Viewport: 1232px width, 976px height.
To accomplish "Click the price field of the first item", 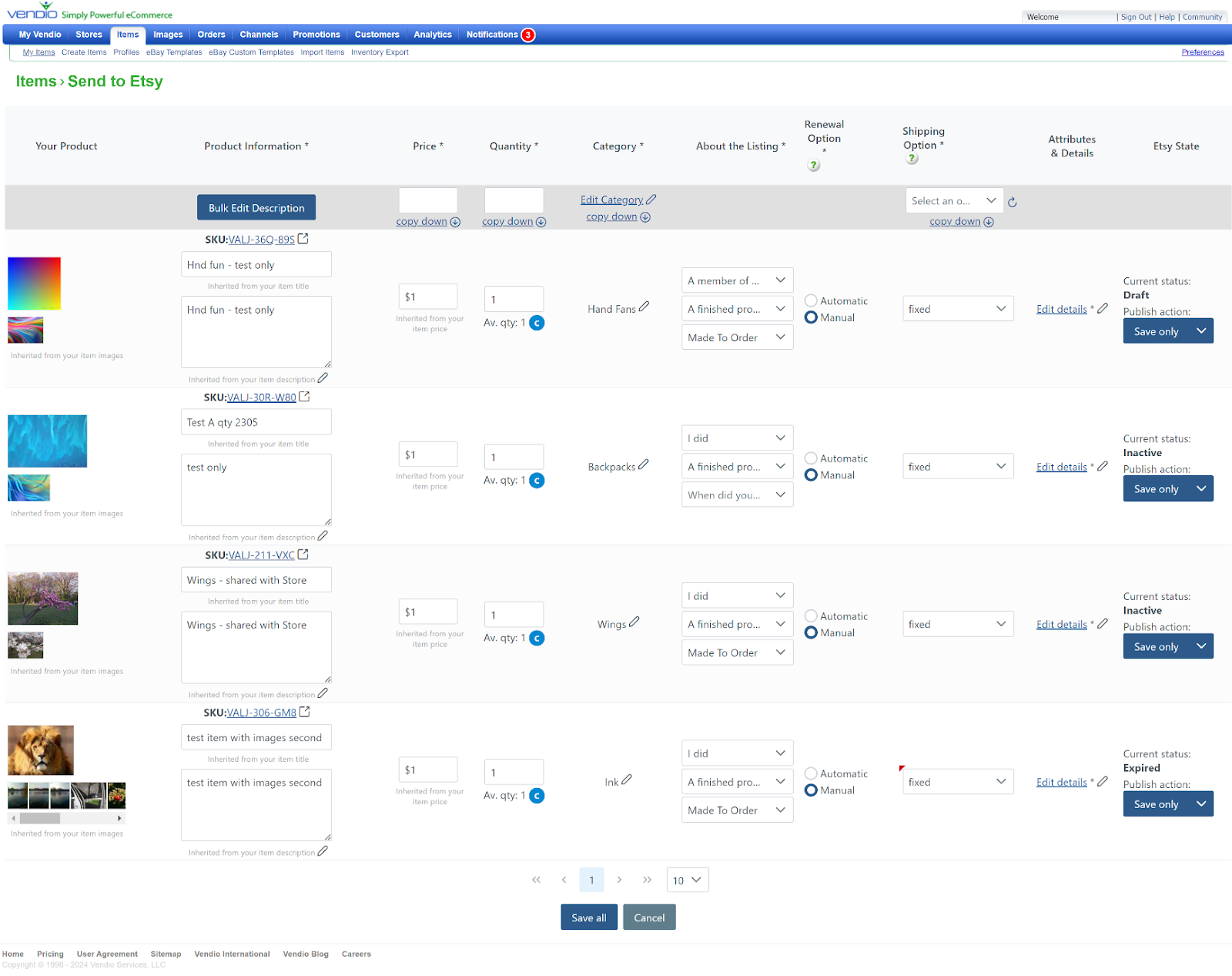I will click(x=428, y=296).
